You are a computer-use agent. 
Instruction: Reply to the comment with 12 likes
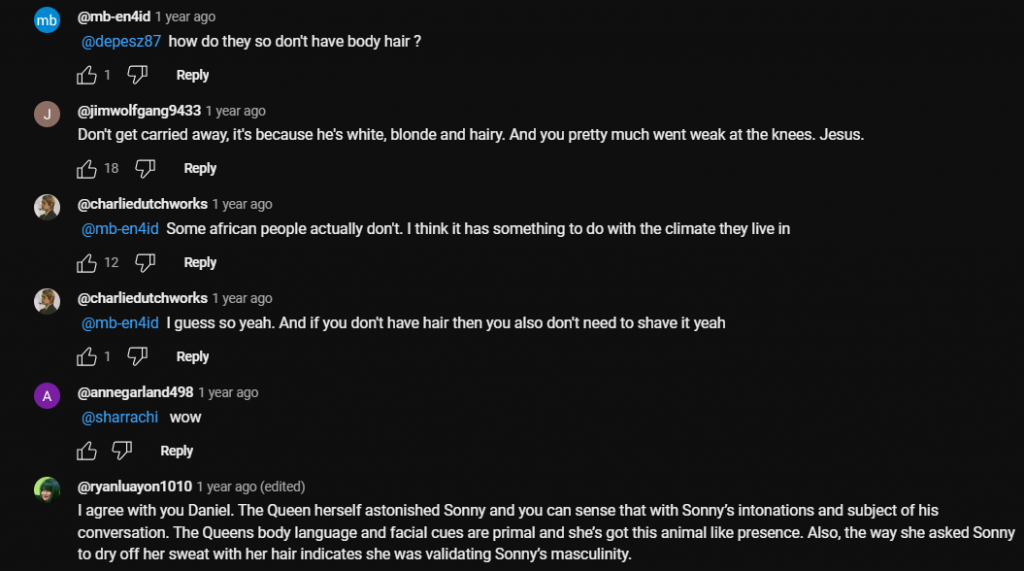coord(200,263)
